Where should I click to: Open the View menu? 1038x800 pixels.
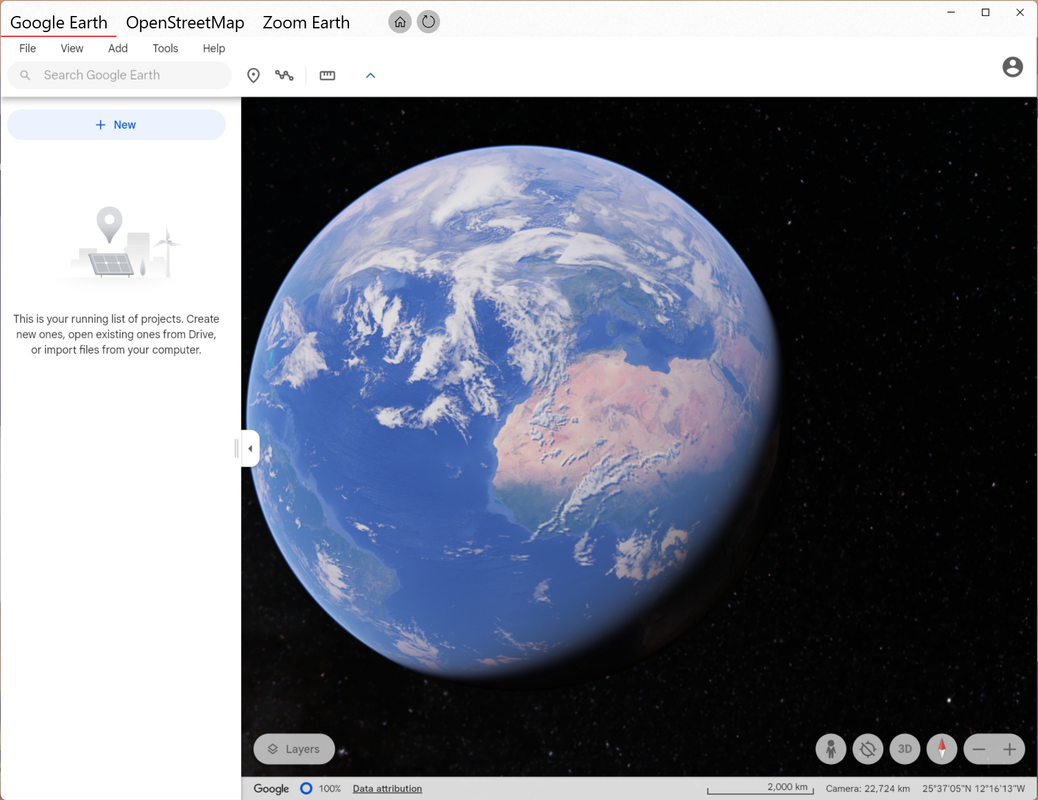click(72, 48)
